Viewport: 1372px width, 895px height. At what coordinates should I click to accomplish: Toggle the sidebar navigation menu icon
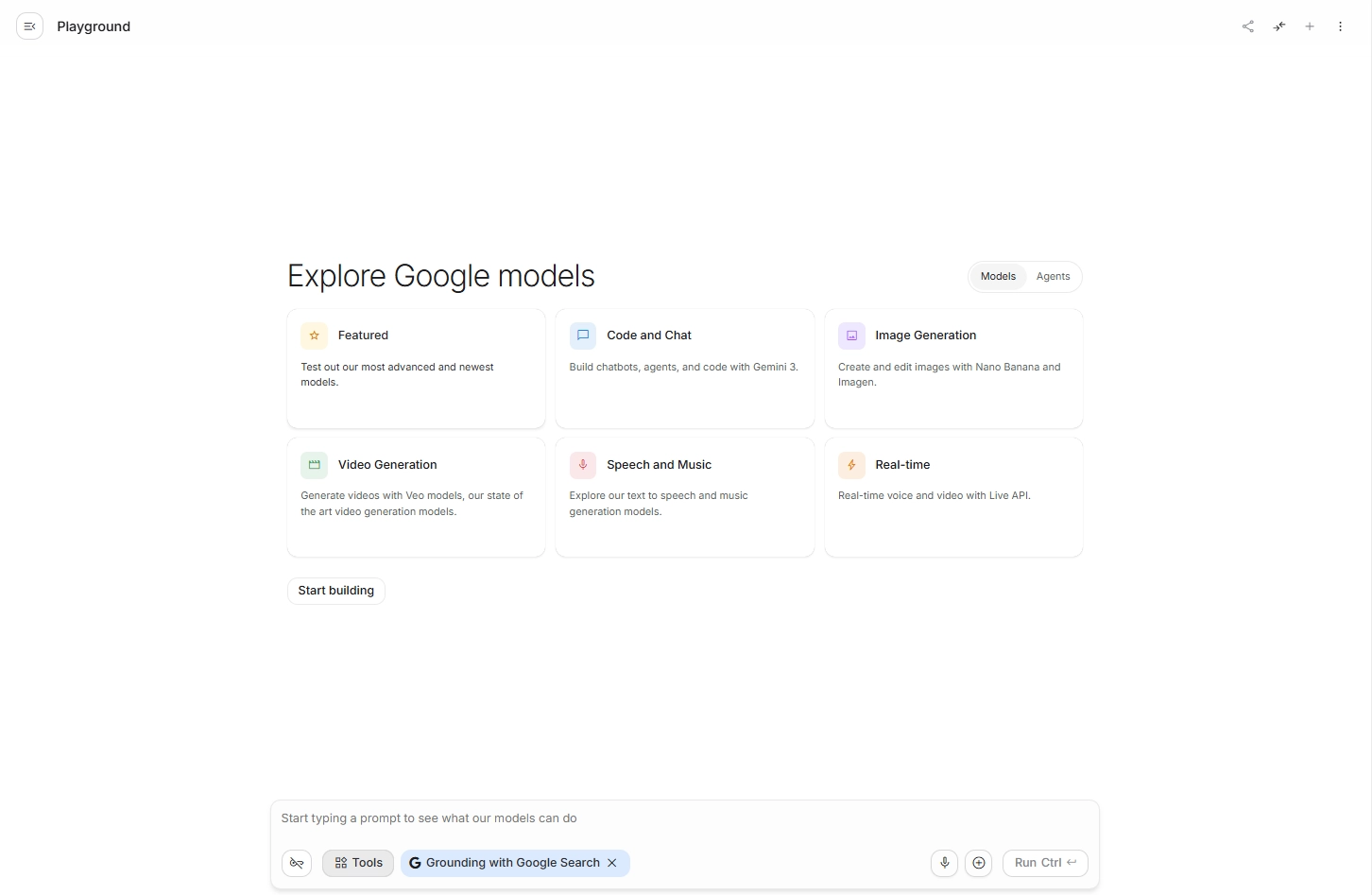click(30, 26)
